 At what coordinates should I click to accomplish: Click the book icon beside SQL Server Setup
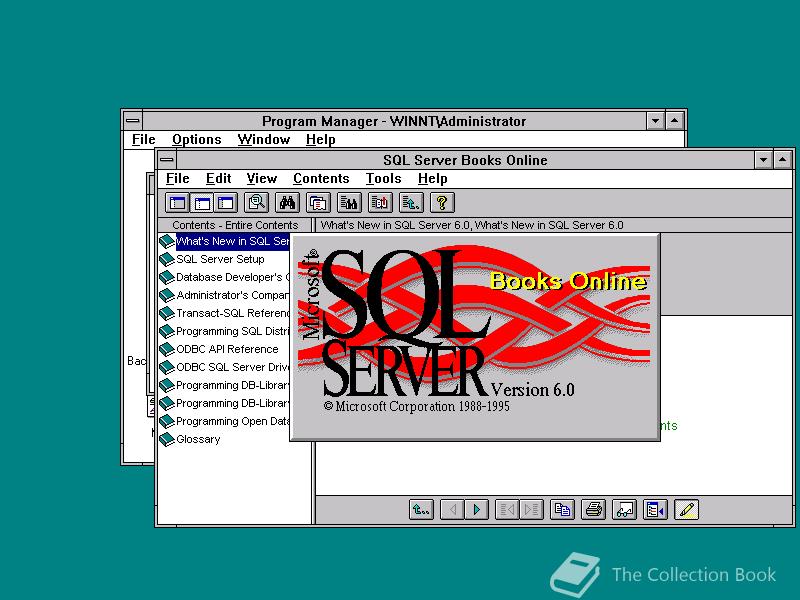pyautogui.click(x=166, y=259)
